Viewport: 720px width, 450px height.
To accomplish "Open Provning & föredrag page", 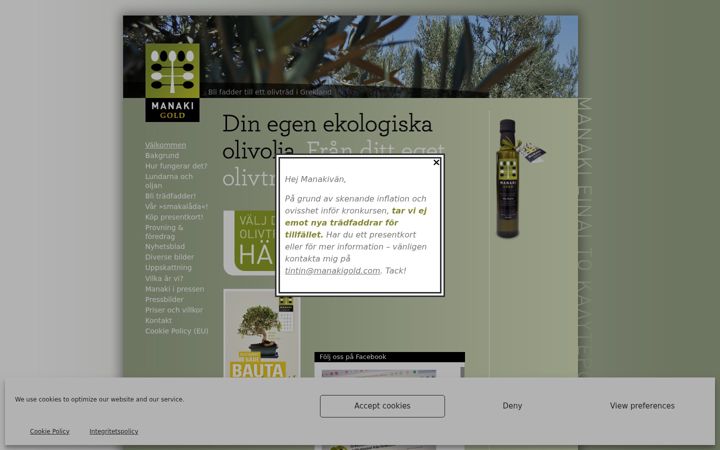I will point(164,232).
